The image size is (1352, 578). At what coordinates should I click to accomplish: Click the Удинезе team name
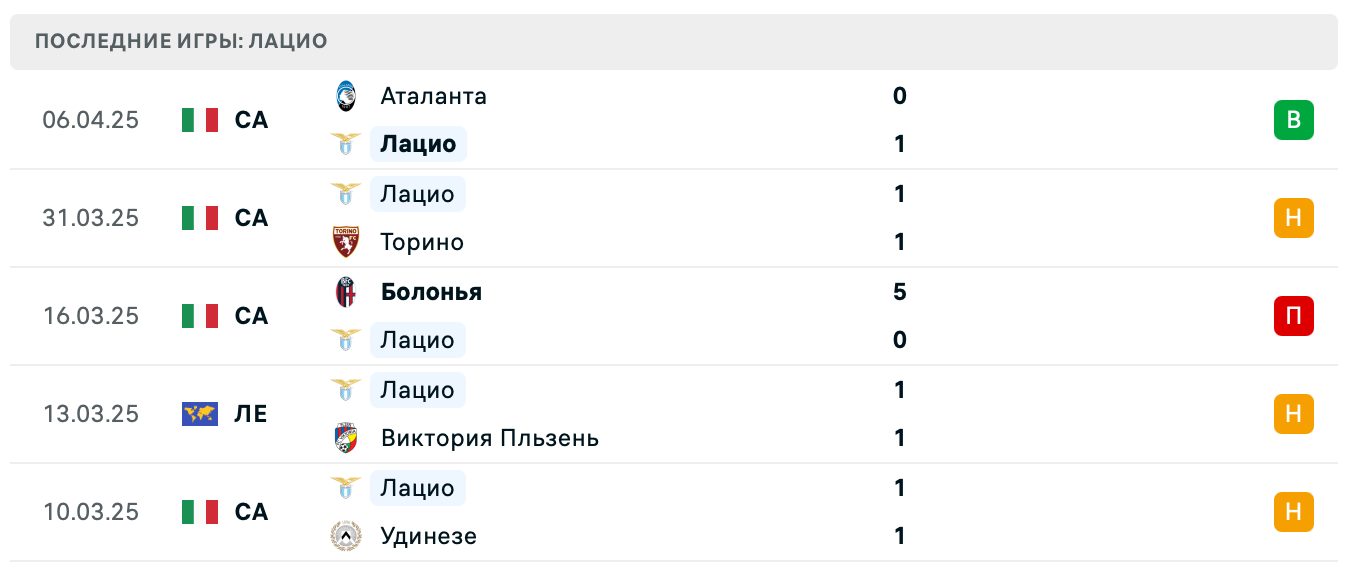pyautogui.click(x=428, y=536)
